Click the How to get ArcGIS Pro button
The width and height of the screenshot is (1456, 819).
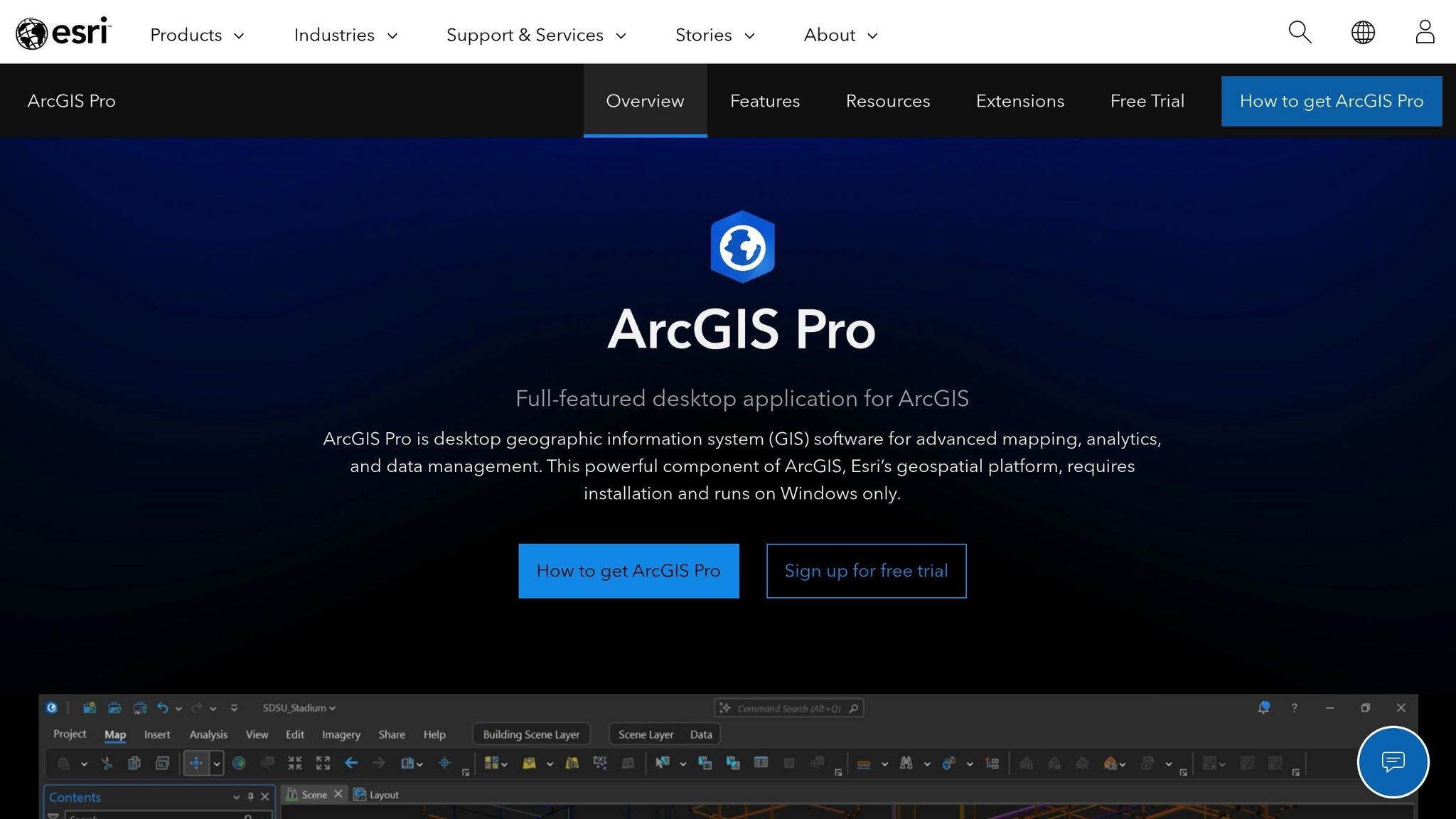click(628, 571)
